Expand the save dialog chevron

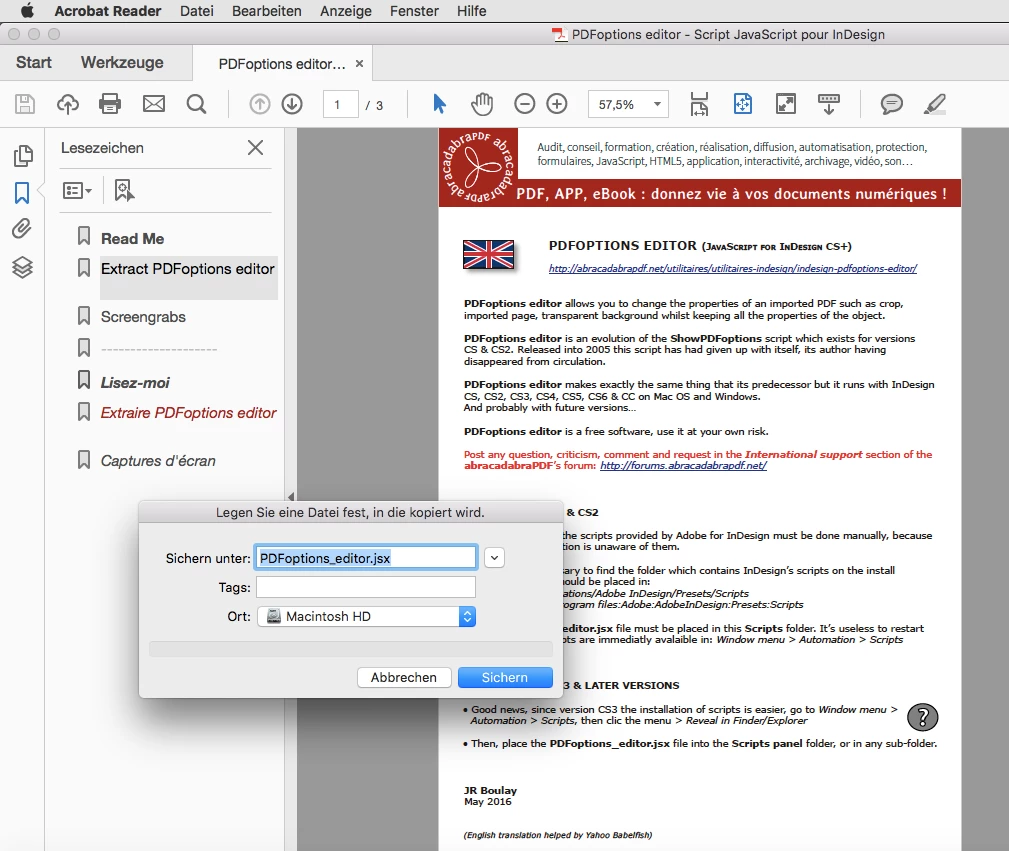[494, 557]
